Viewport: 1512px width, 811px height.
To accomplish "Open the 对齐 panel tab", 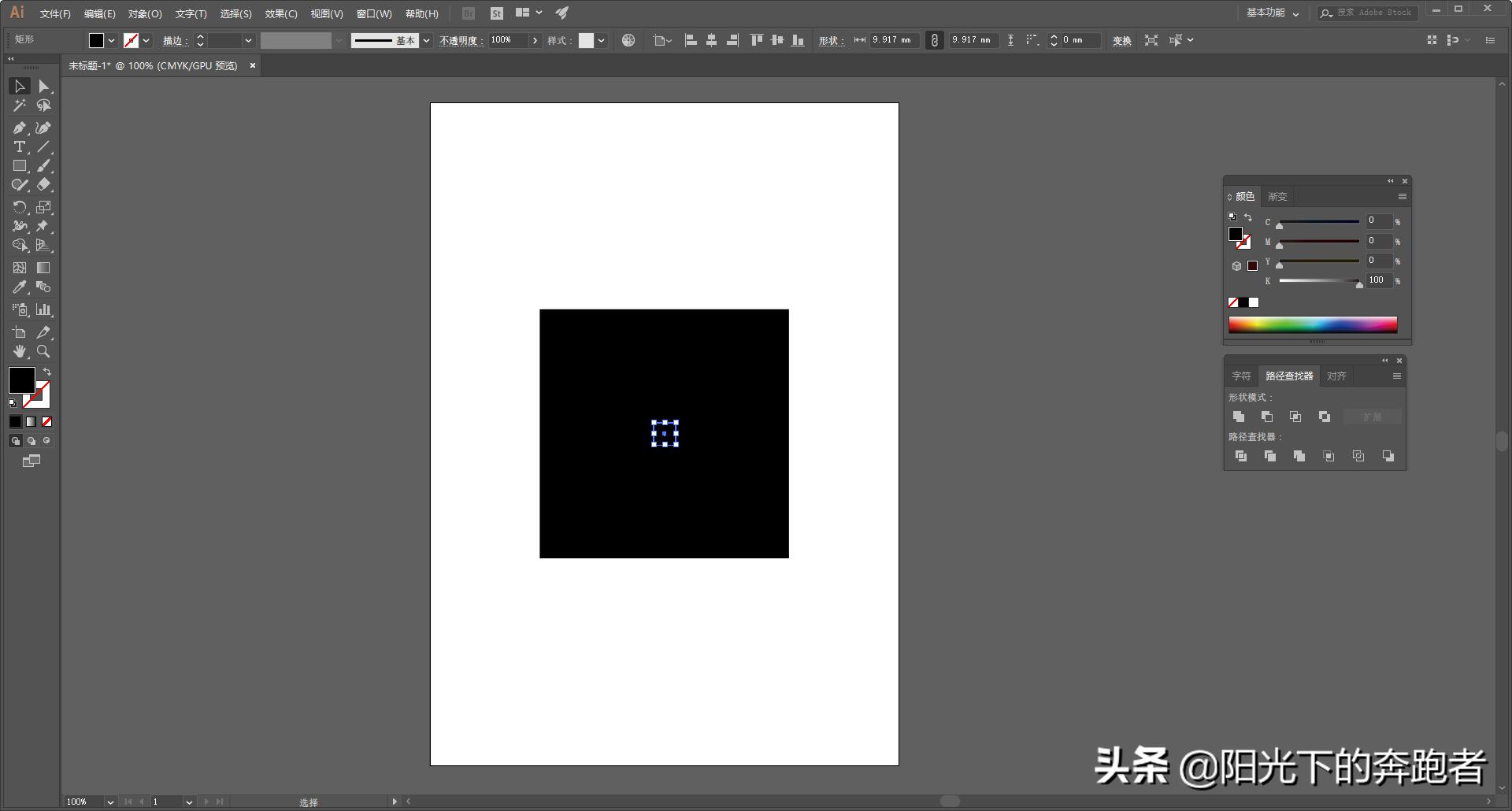I will point(1336,376).
